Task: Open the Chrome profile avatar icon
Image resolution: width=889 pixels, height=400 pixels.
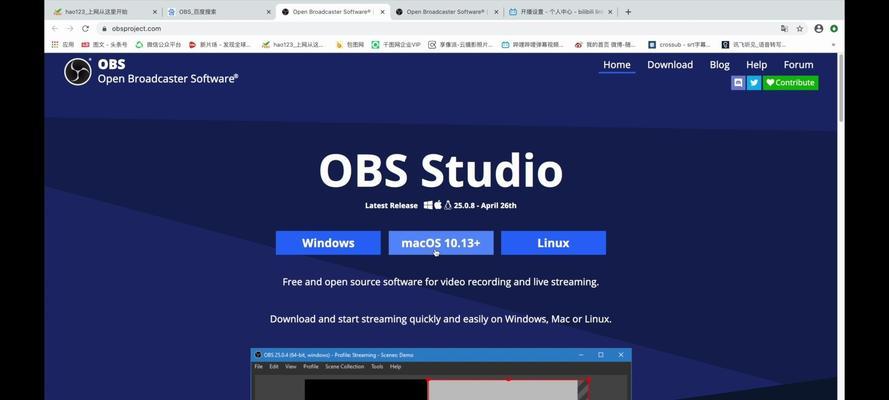Action: click(x=818, y=28)
